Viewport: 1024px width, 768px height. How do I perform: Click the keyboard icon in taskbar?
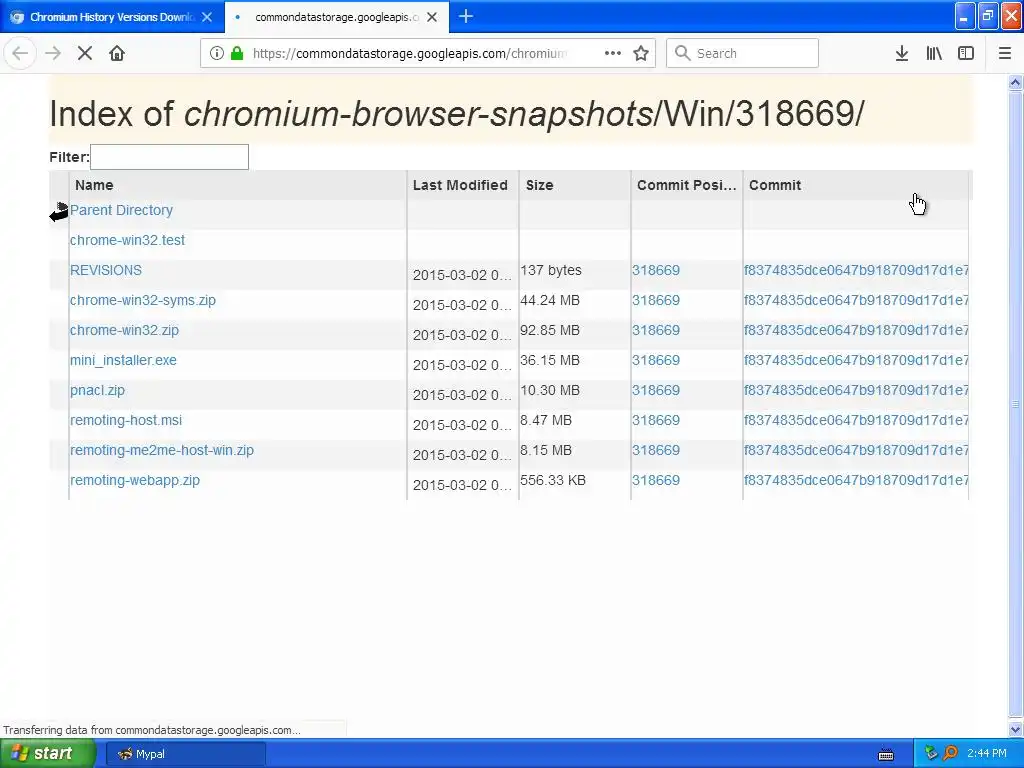pos(886,754)
